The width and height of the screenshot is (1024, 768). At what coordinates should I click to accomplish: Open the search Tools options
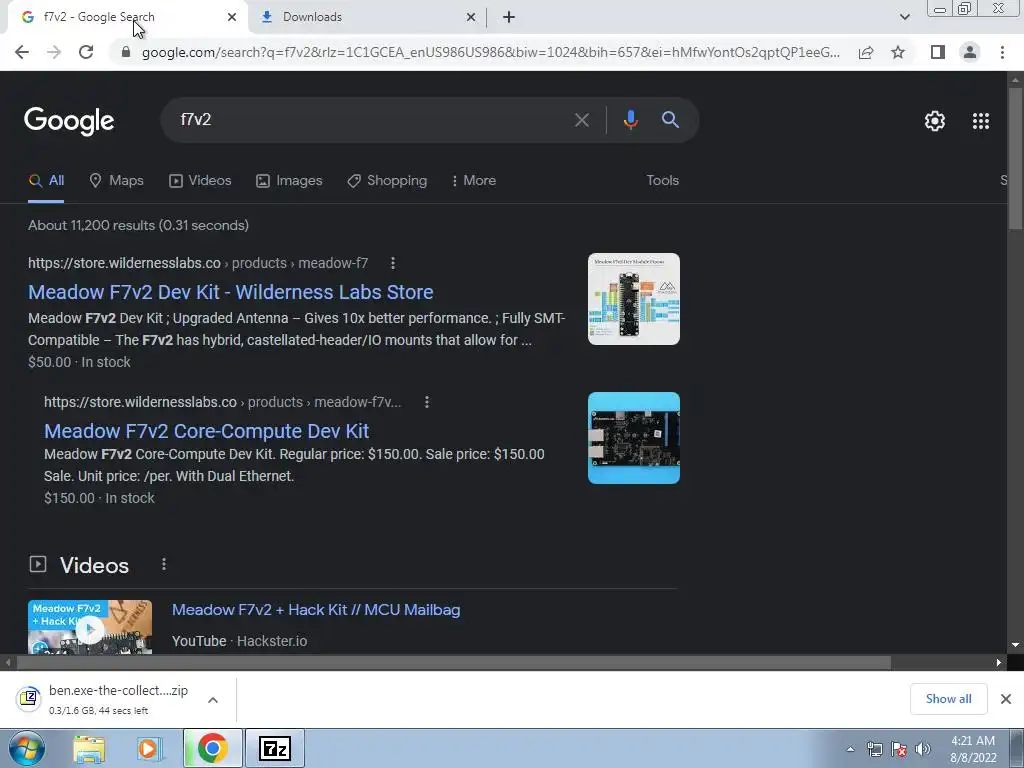coord(662,180)
